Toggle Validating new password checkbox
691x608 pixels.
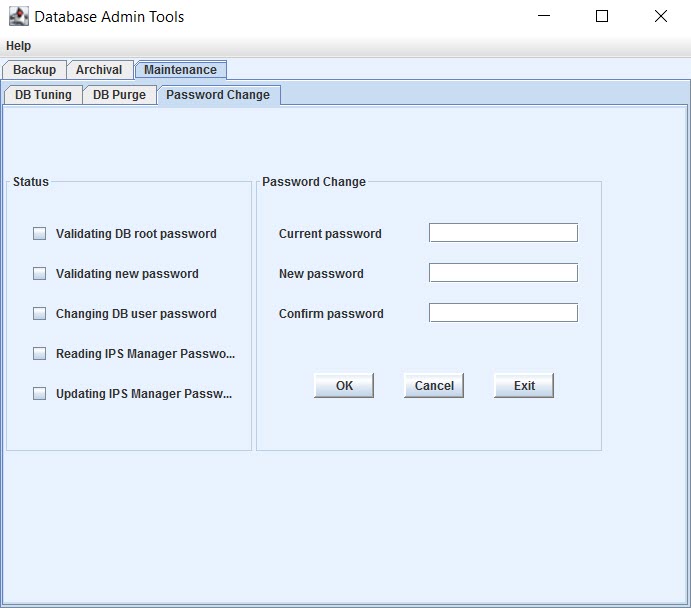[x=39, y=274]
